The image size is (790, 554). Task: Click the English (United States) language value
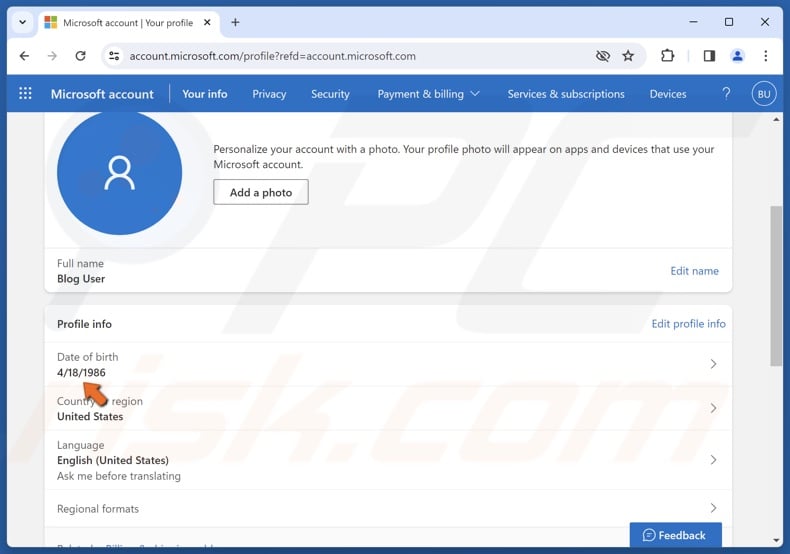click(x=113, y=460)
